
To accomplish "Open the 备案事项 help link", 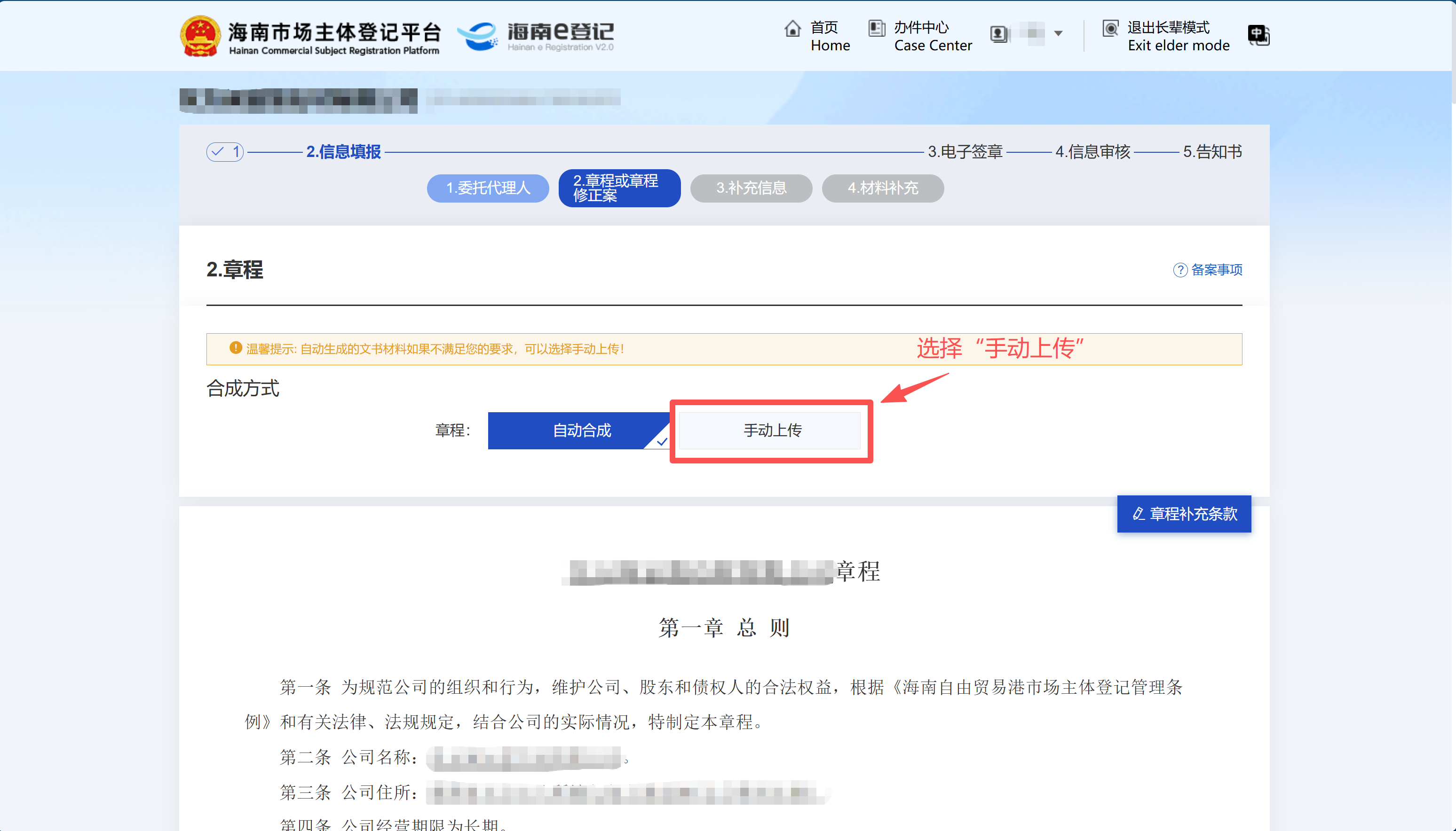I will [x=1216, y=270].
